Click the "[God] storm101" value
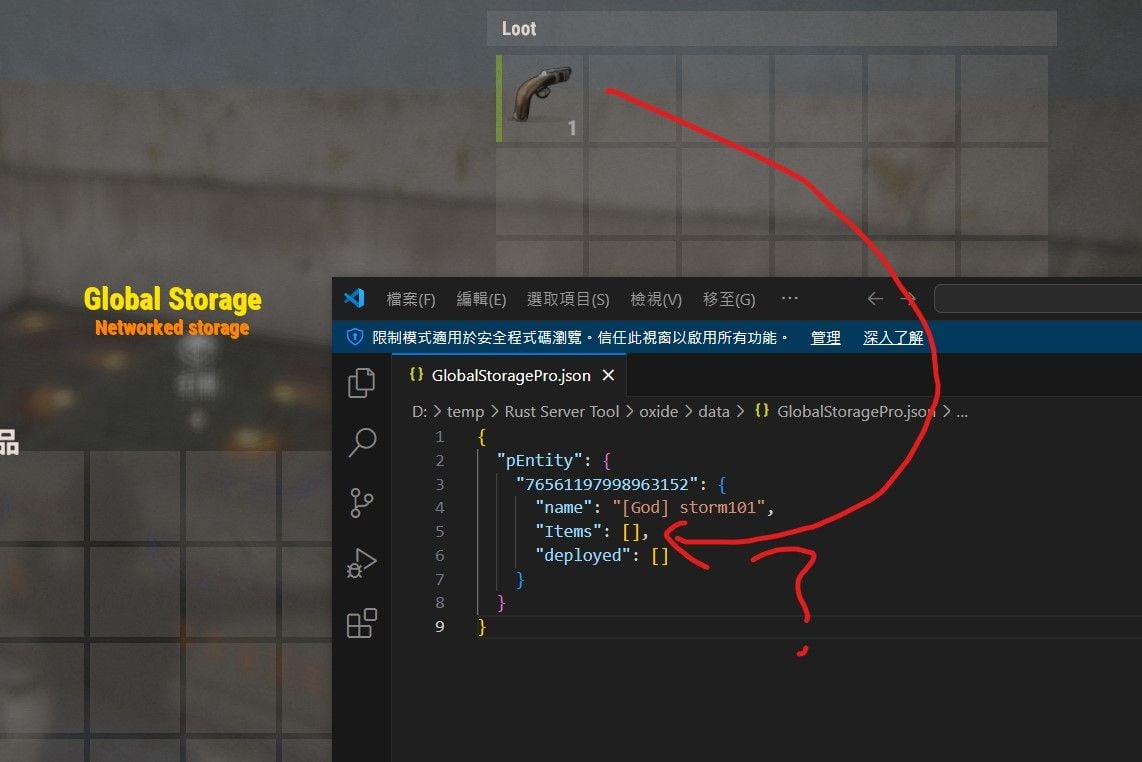1142x762 pixels. (688, 508)
